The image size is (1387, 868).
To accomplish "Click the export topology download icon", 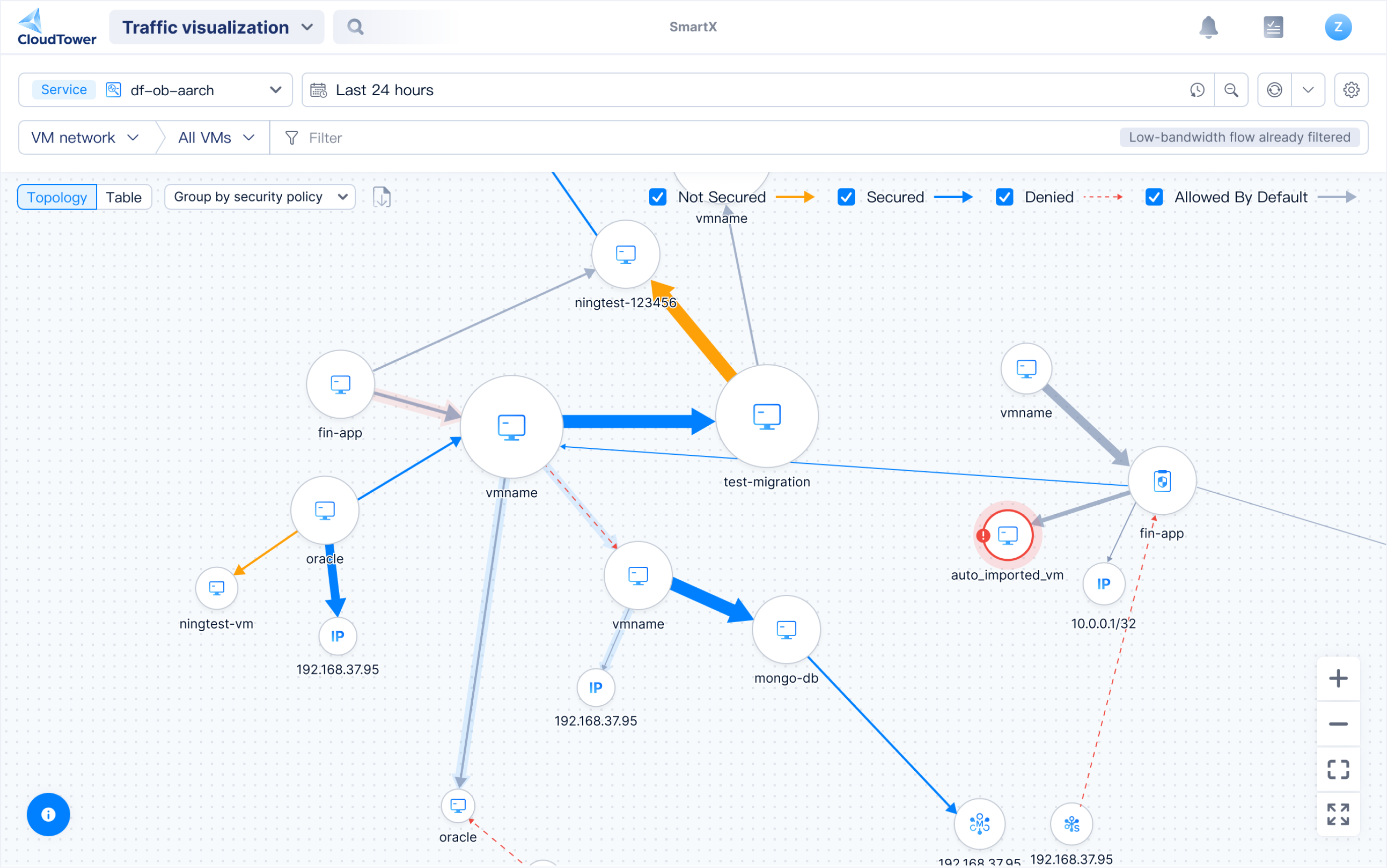I will [382, 197].
